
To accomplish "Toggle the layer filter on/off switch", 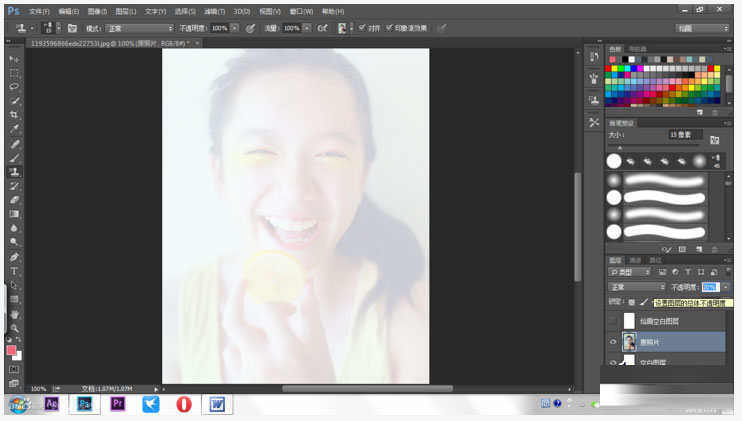I will tap(728, 272).
